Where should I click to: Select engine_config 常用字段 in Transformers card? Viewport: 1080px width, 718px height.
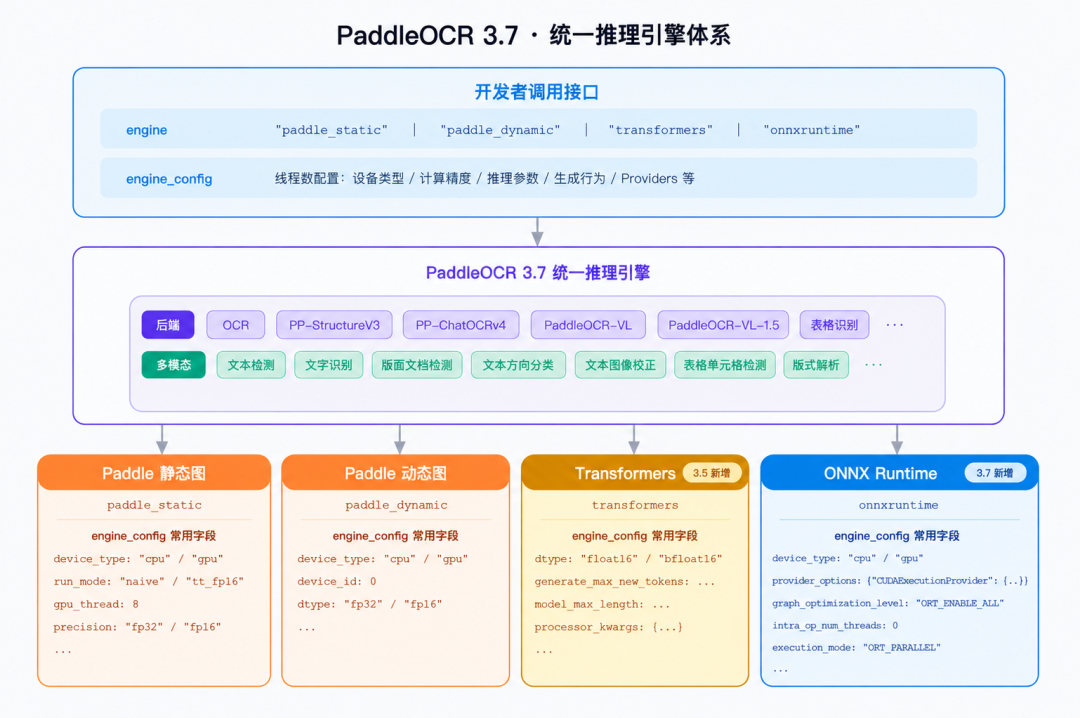tap(634, 535)
